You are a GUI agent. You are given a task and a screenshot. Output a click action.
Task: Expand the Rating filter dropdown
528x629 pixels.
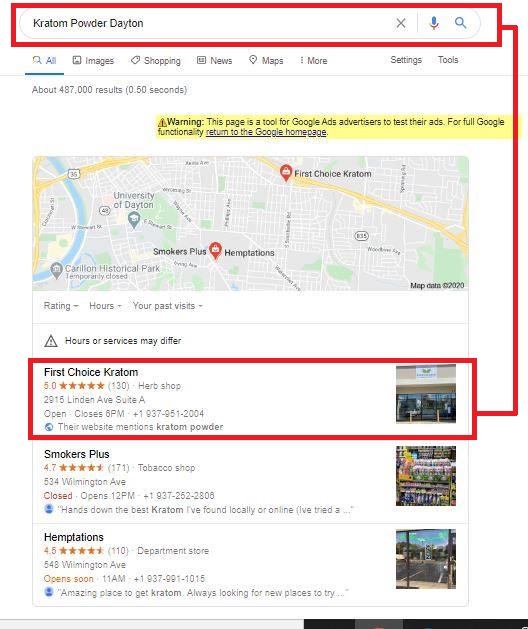click(61, 306)
